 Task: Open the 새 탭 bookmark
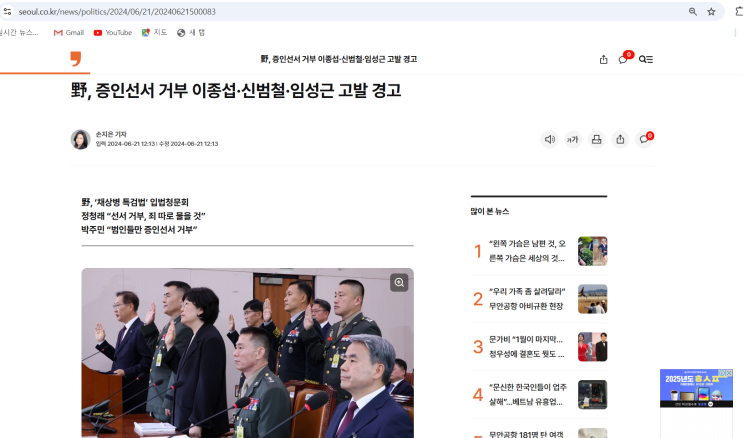(191, 33)
